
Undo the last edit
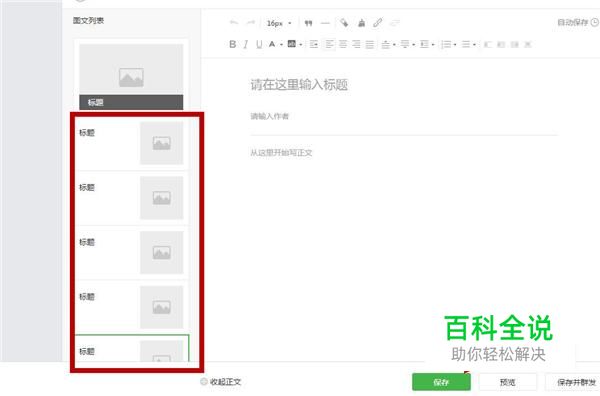pos(234,23)
